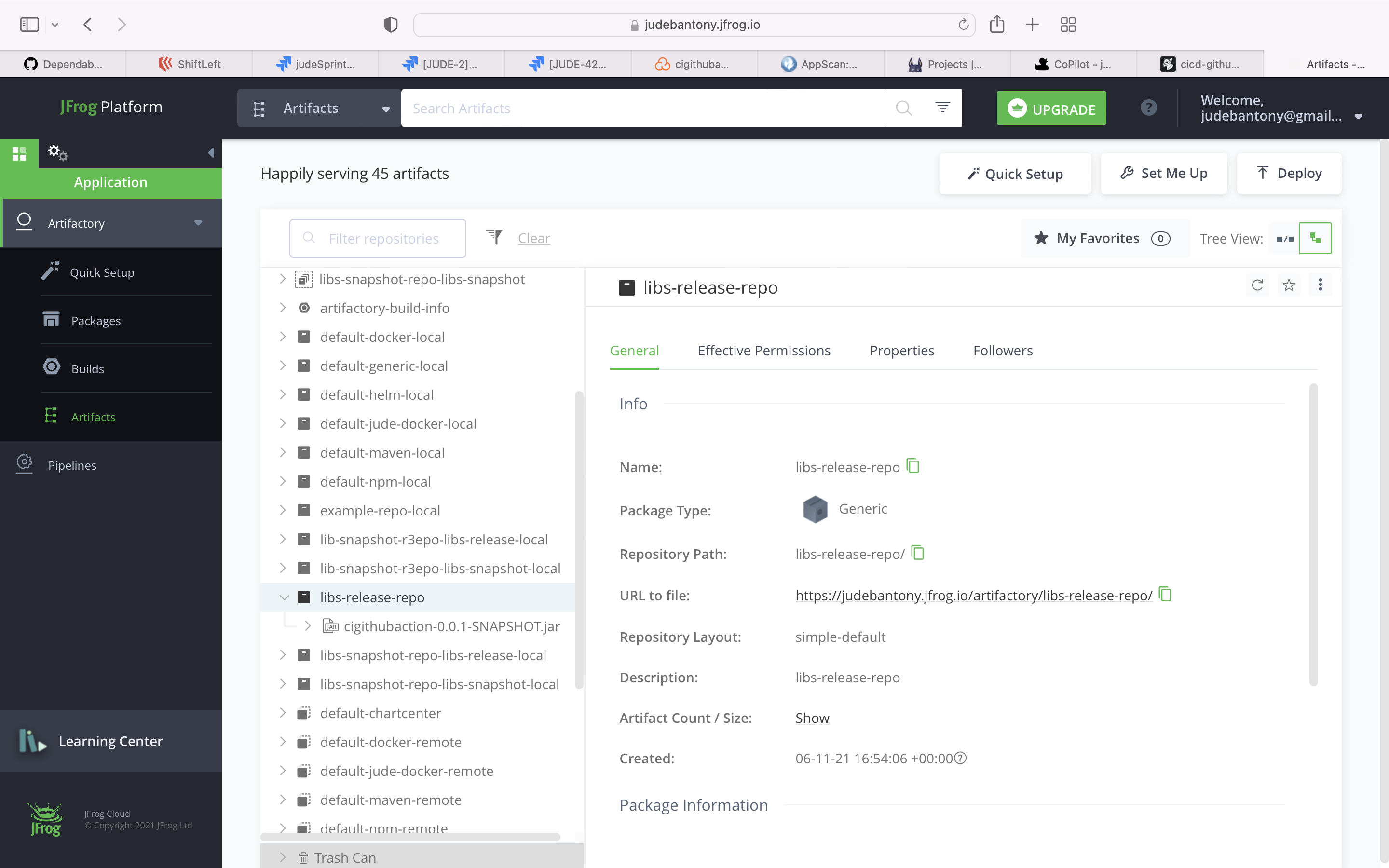The image size is (1389, 868).
Task: Open the three-dot actions menu for the repository
Action: [1320, 285]
